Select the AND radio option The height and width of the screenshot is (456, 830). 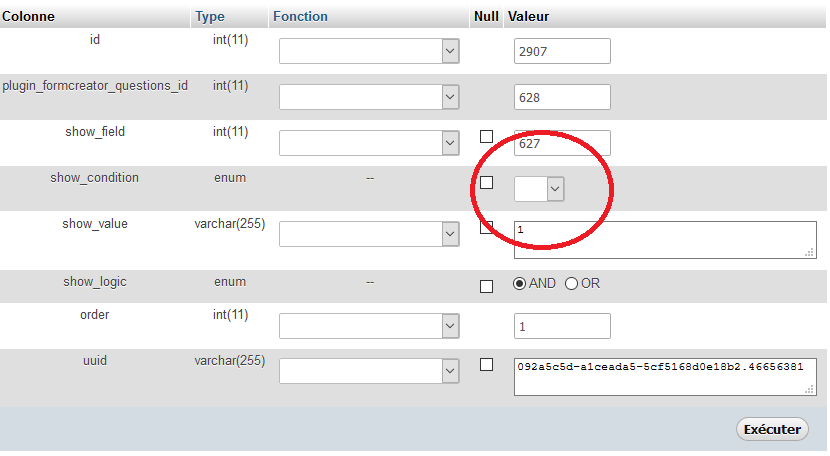coord(519,284)
